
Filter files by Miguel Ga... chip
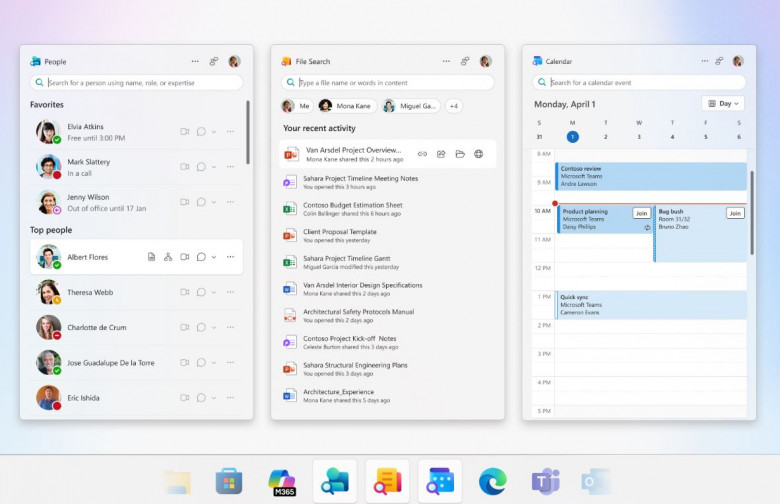(x=411, y=106)
